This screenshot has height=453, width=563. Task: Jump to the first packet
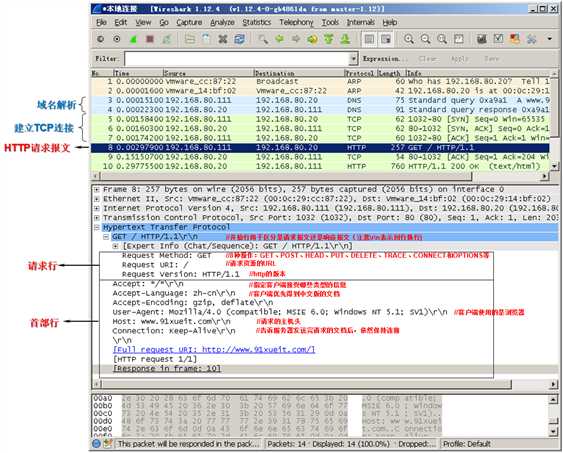point(329,39)
